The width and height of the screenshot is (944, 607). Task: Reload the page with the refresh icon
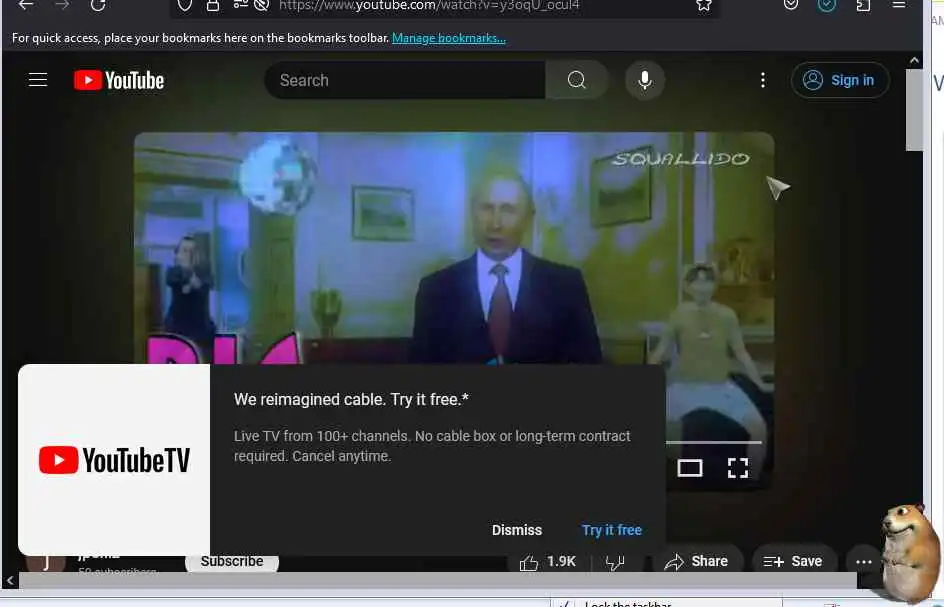point(98,5)
